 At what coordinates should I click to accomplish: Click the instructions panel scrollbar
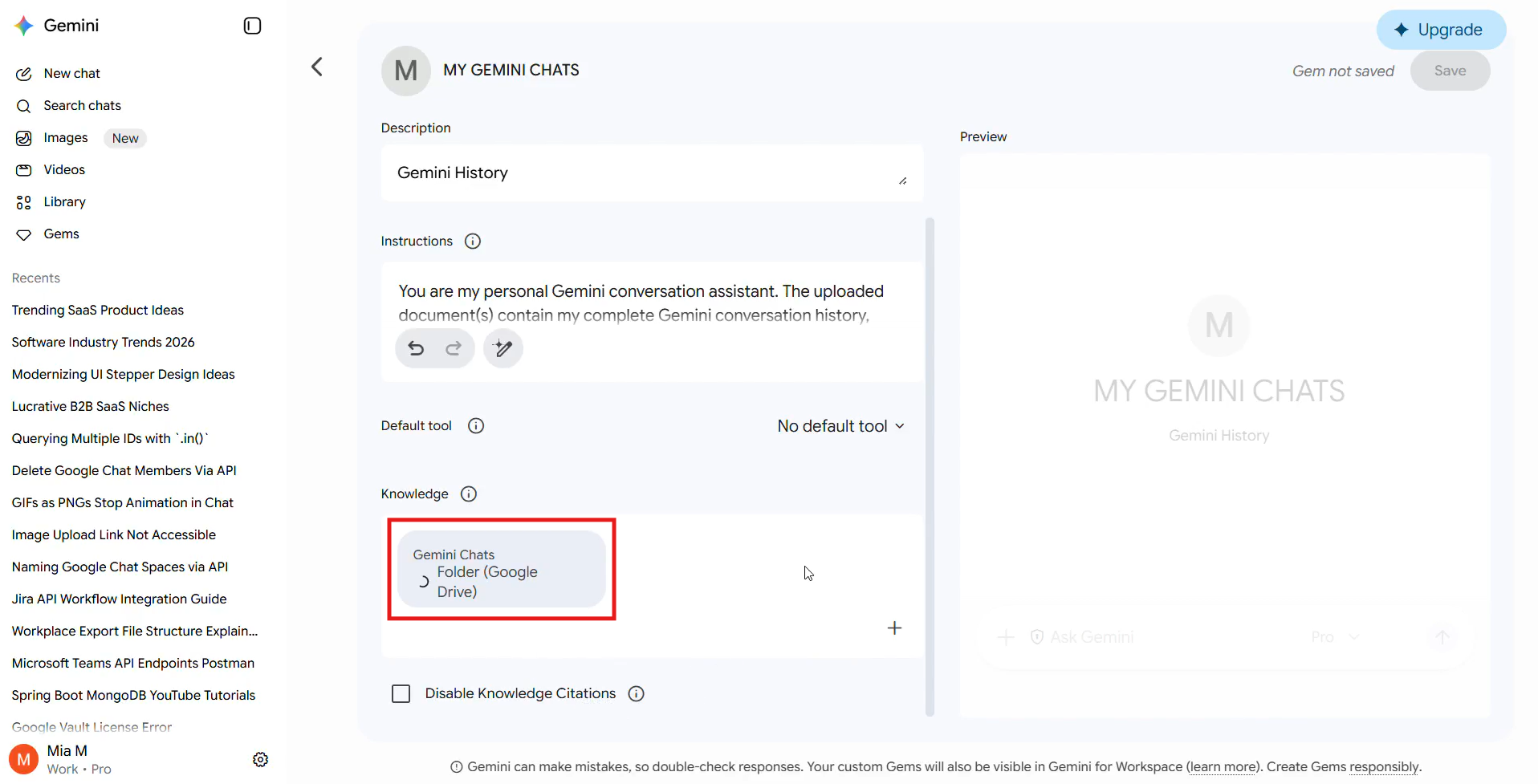click(x=930, y=465)
